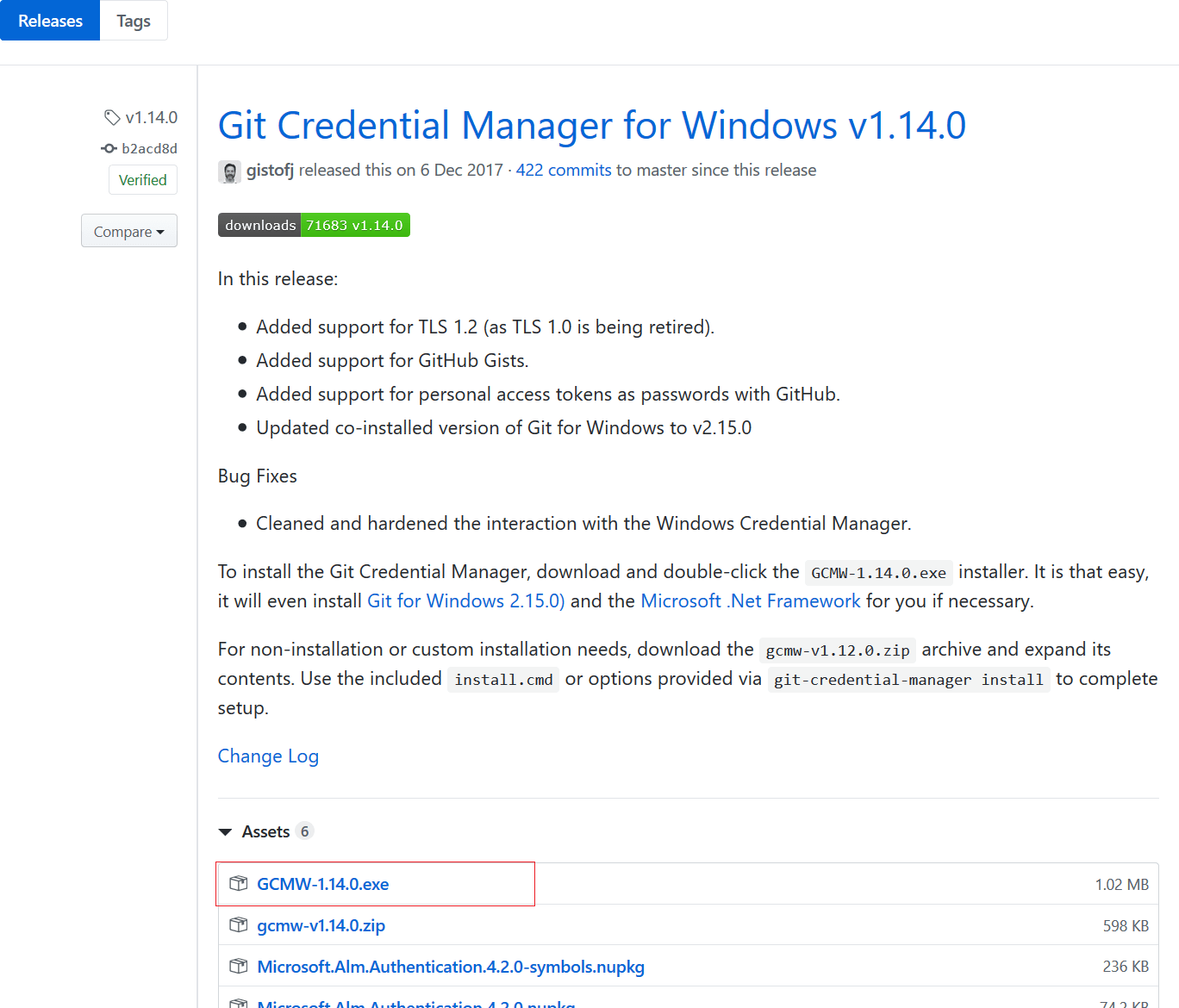Viewport: 1179px width, 1008px height.
Task: Switch to the Tags tab
Action: 134,21
